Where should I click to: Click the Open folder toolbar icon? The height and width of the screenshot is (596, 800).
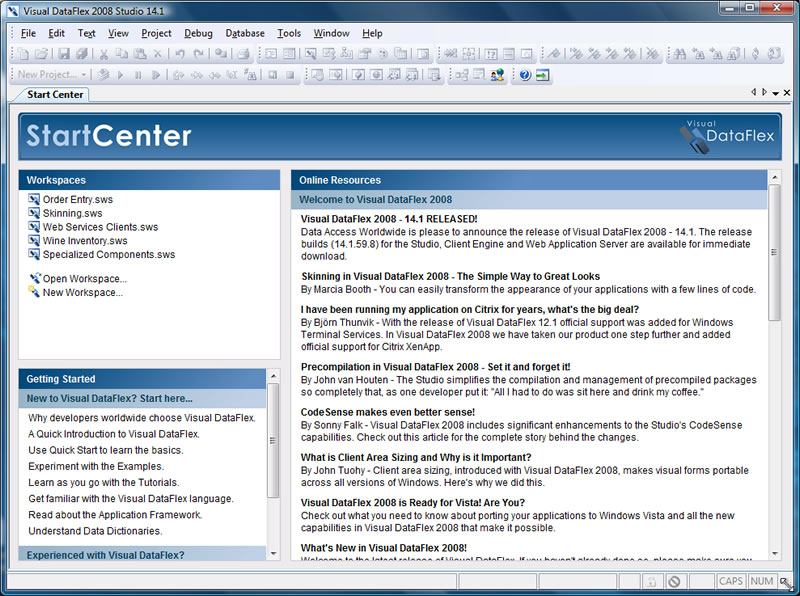[x=41, y=54]
